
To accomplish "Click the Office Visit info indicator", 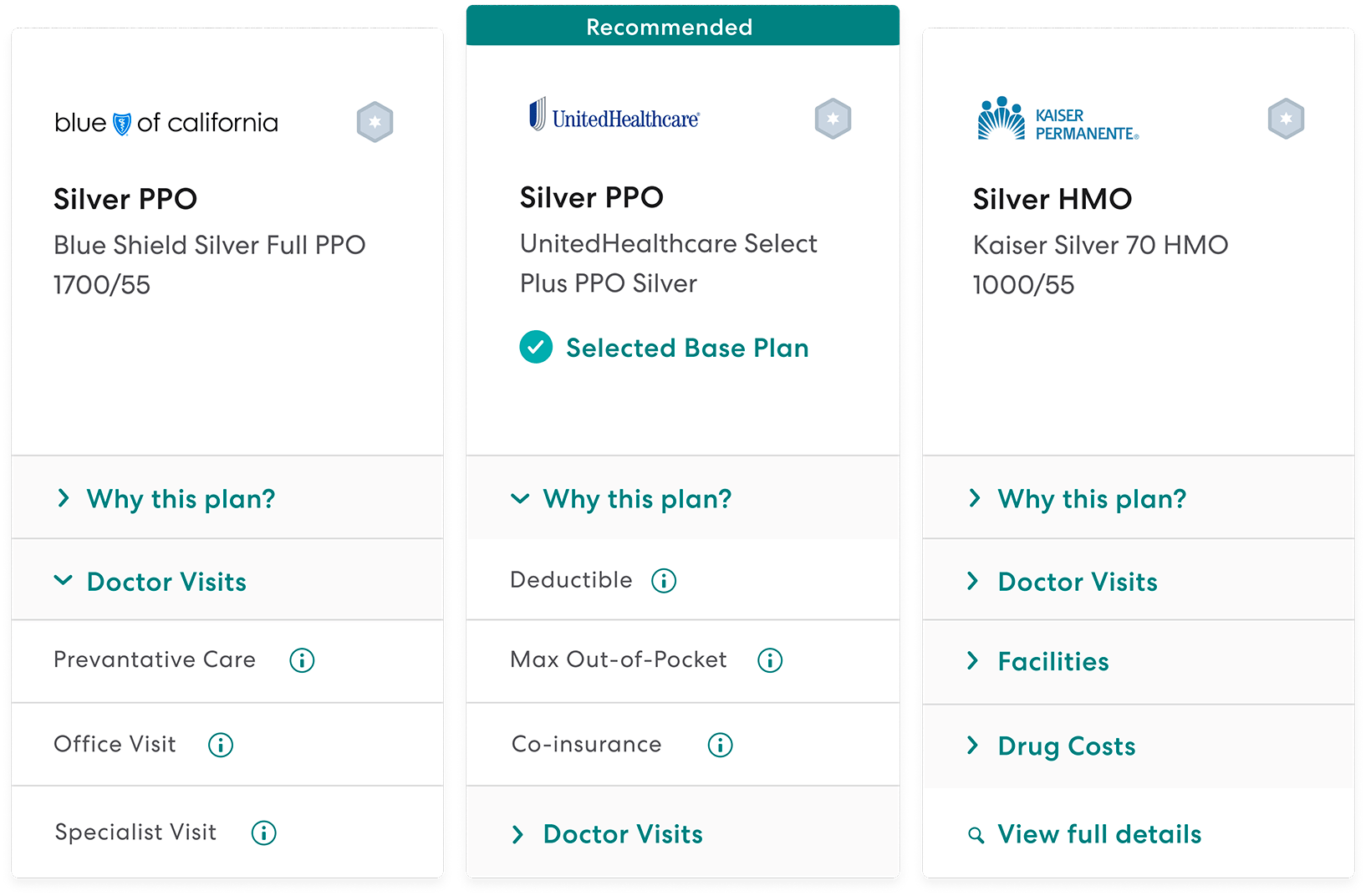I will point(221,745).
